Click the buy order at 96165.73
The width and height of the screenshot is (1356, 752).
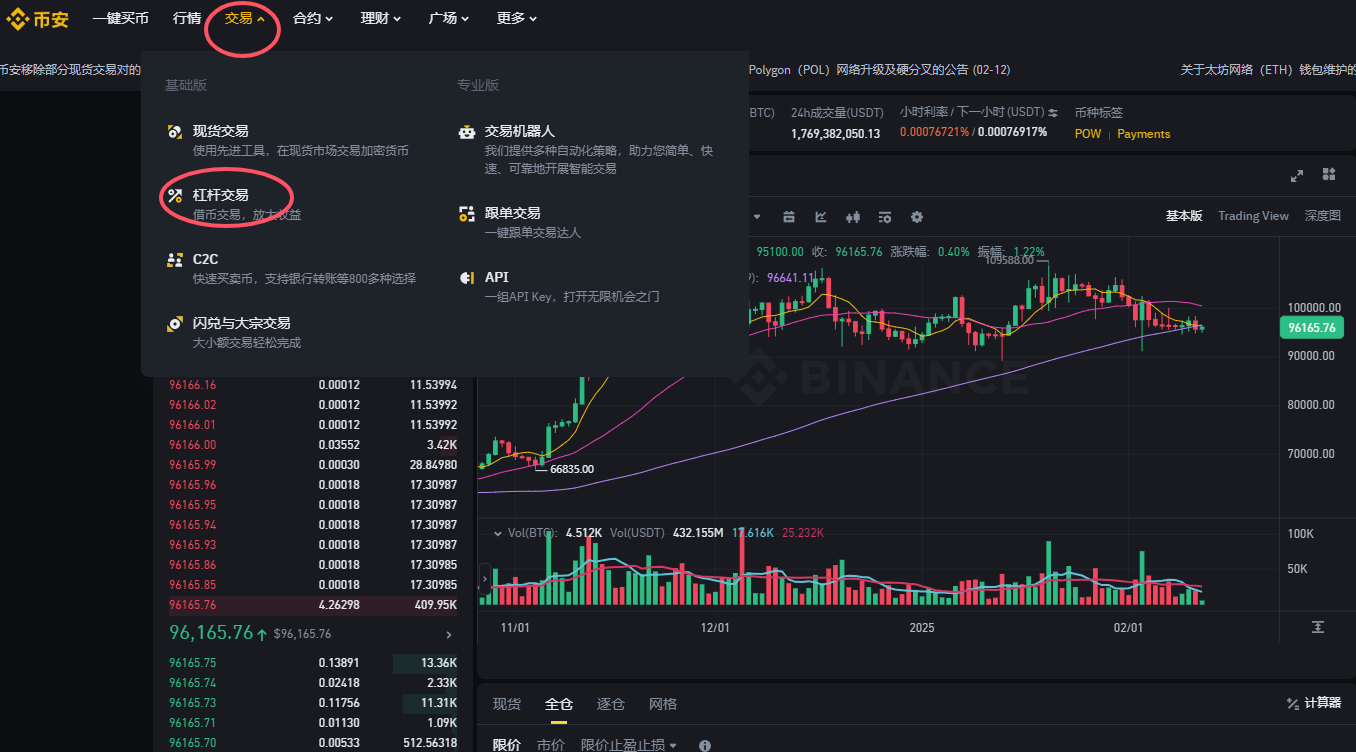pos(313,703)
